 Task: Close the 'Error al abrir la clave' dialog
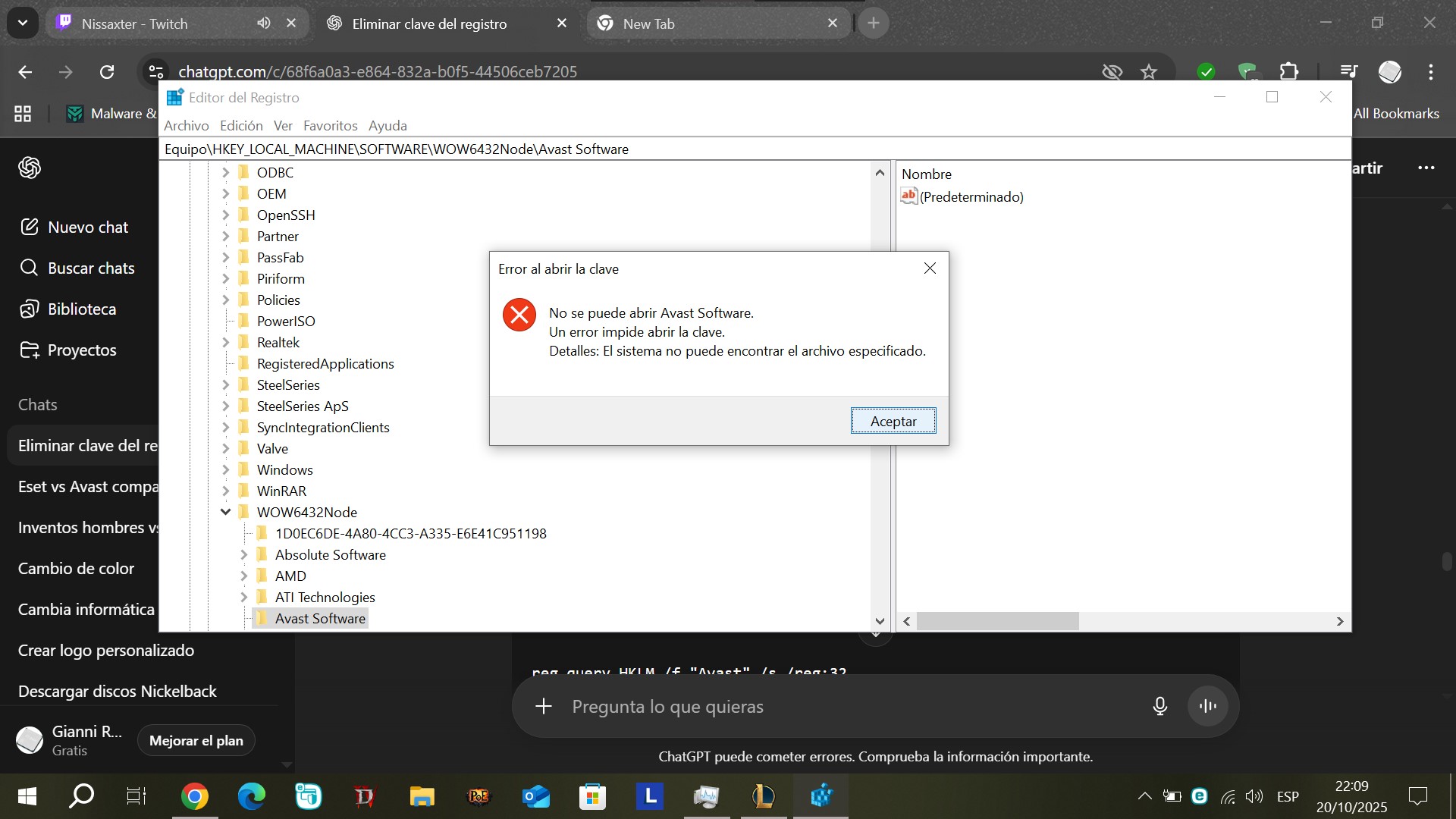(930, 268)
